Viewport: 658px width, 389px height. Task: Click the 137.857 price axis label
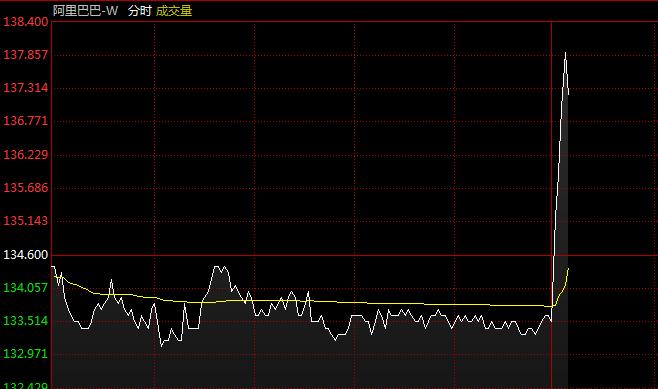(x=26, y=55)
